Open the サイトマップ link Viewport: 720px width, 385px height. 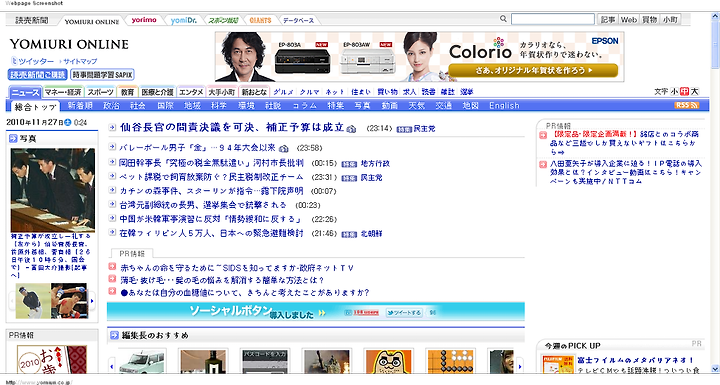(x=80, y=61)
